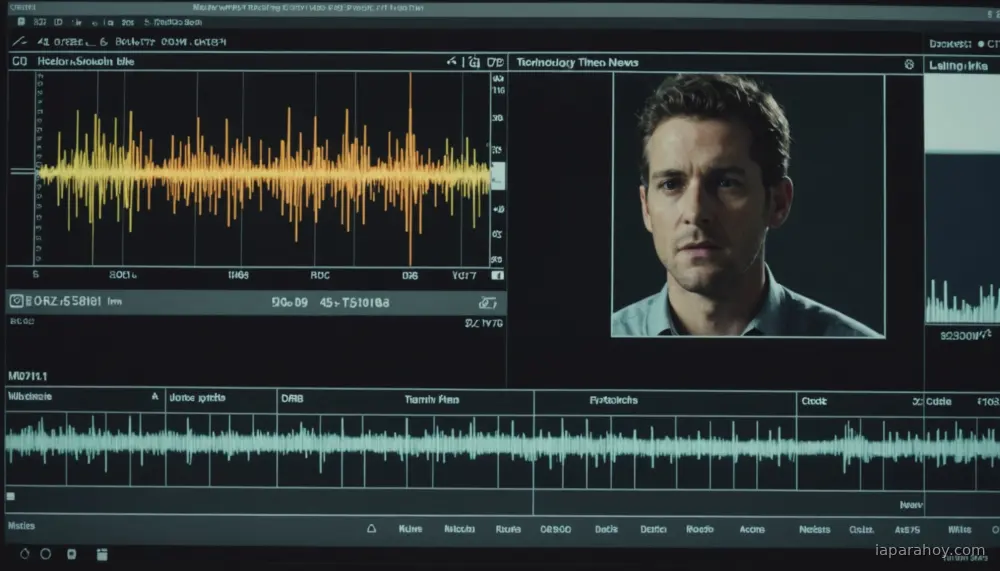
Task: Click the 'D36' axis label under orange waveform
Action: click(x=409, y=276)
